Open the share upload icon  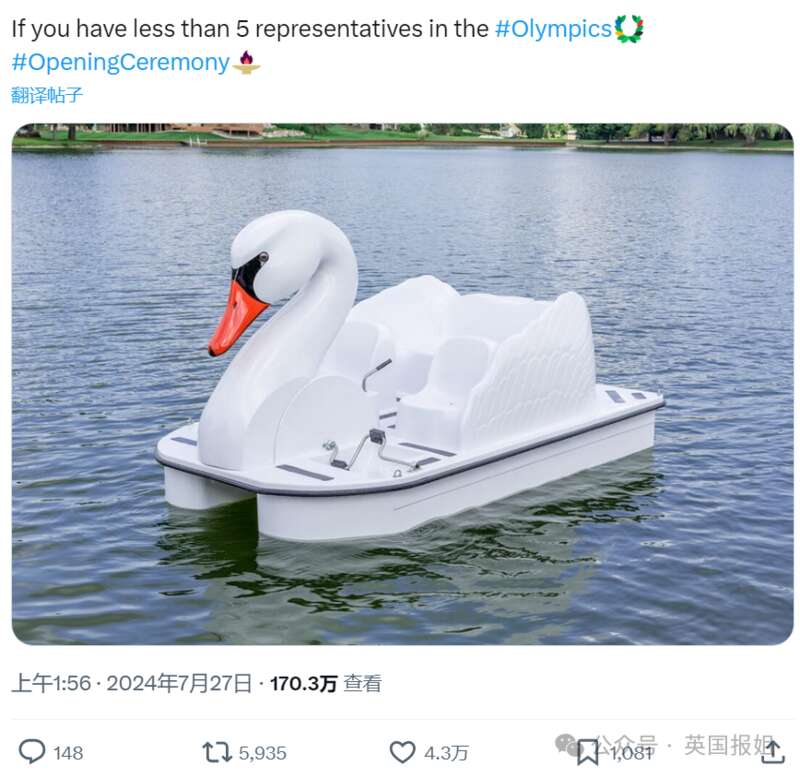tap(773, 752)
